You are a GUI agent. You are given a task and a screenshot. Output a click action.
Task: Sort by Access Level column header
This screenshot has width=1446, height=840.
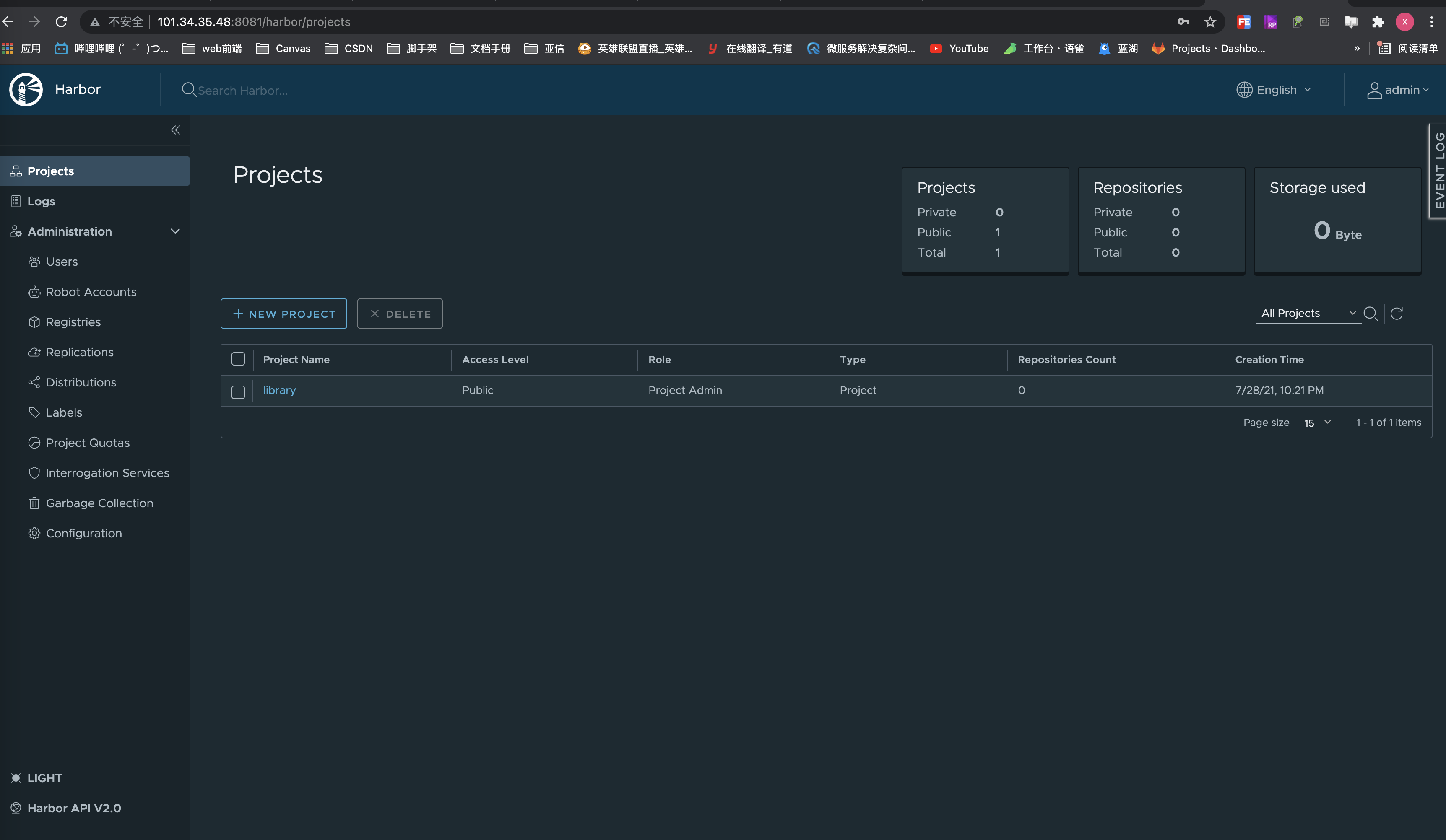(495, 360)
